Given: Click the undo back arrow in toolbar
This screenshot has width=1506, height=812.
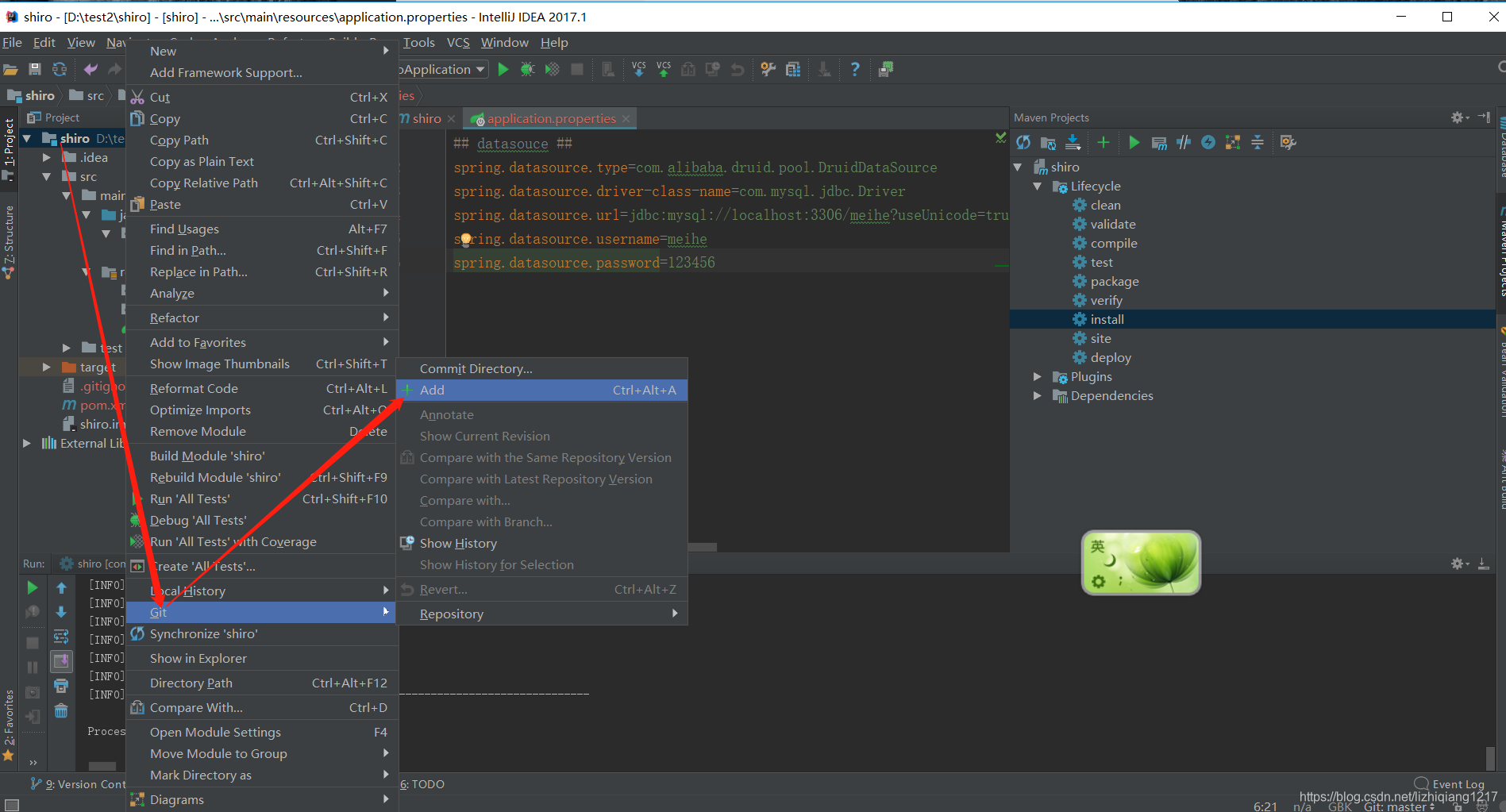Looking at the screenshot, I should point(91,70).
